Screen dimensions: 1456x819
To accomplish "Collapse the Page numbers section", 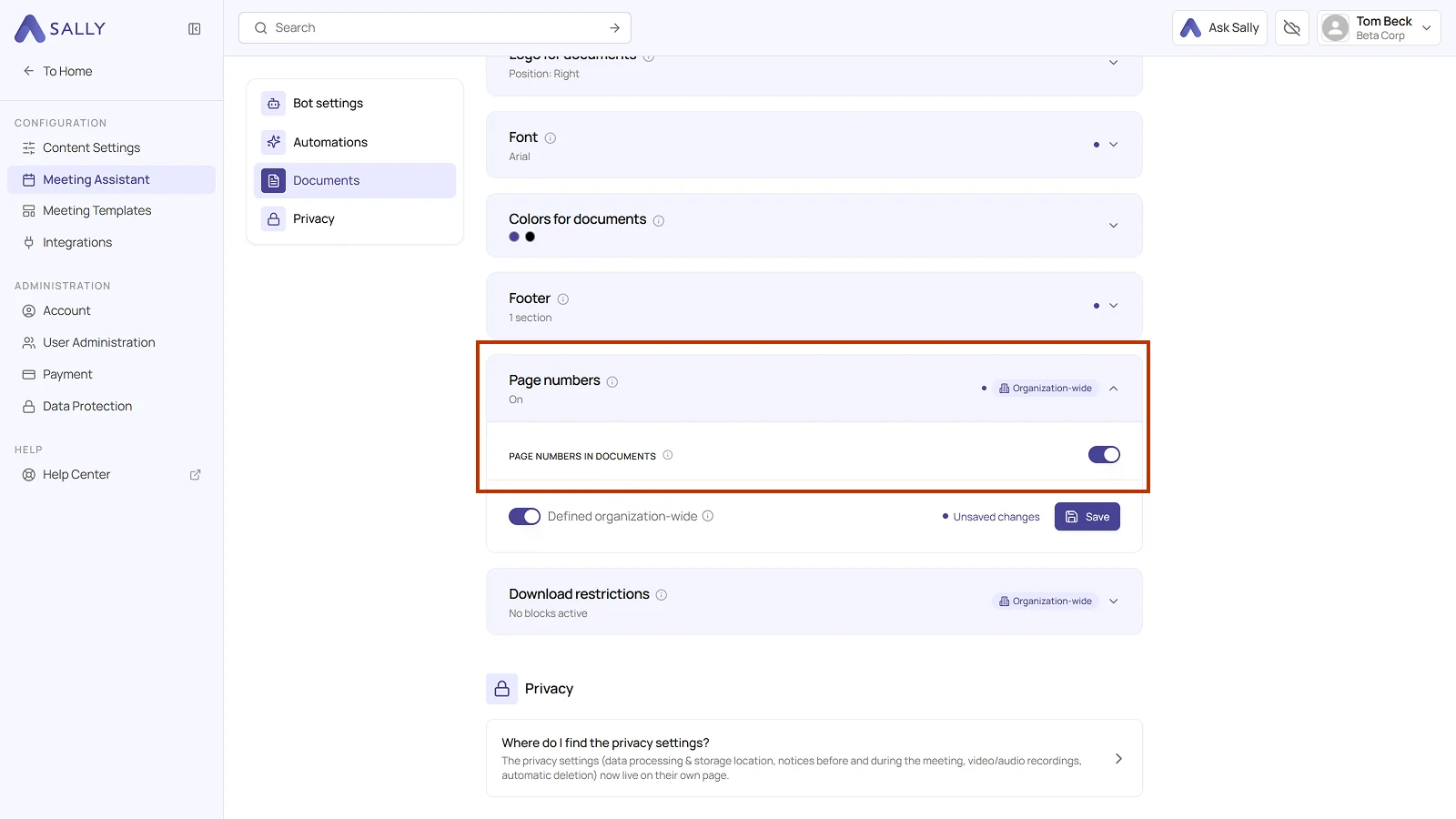I will 1113,389.
